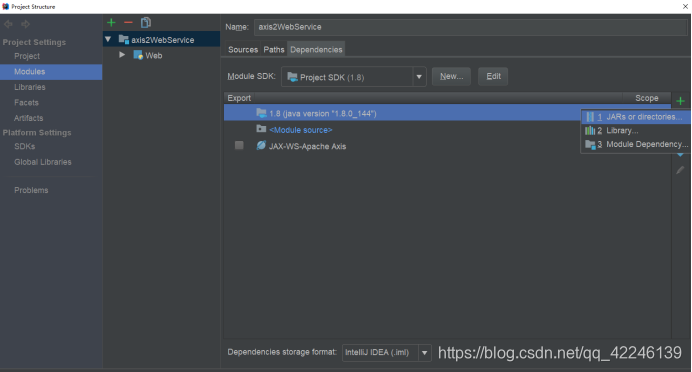Toggle export checkbox for JAX-WS-Apache Axis
692x372 pixels.
click(239, 145)
